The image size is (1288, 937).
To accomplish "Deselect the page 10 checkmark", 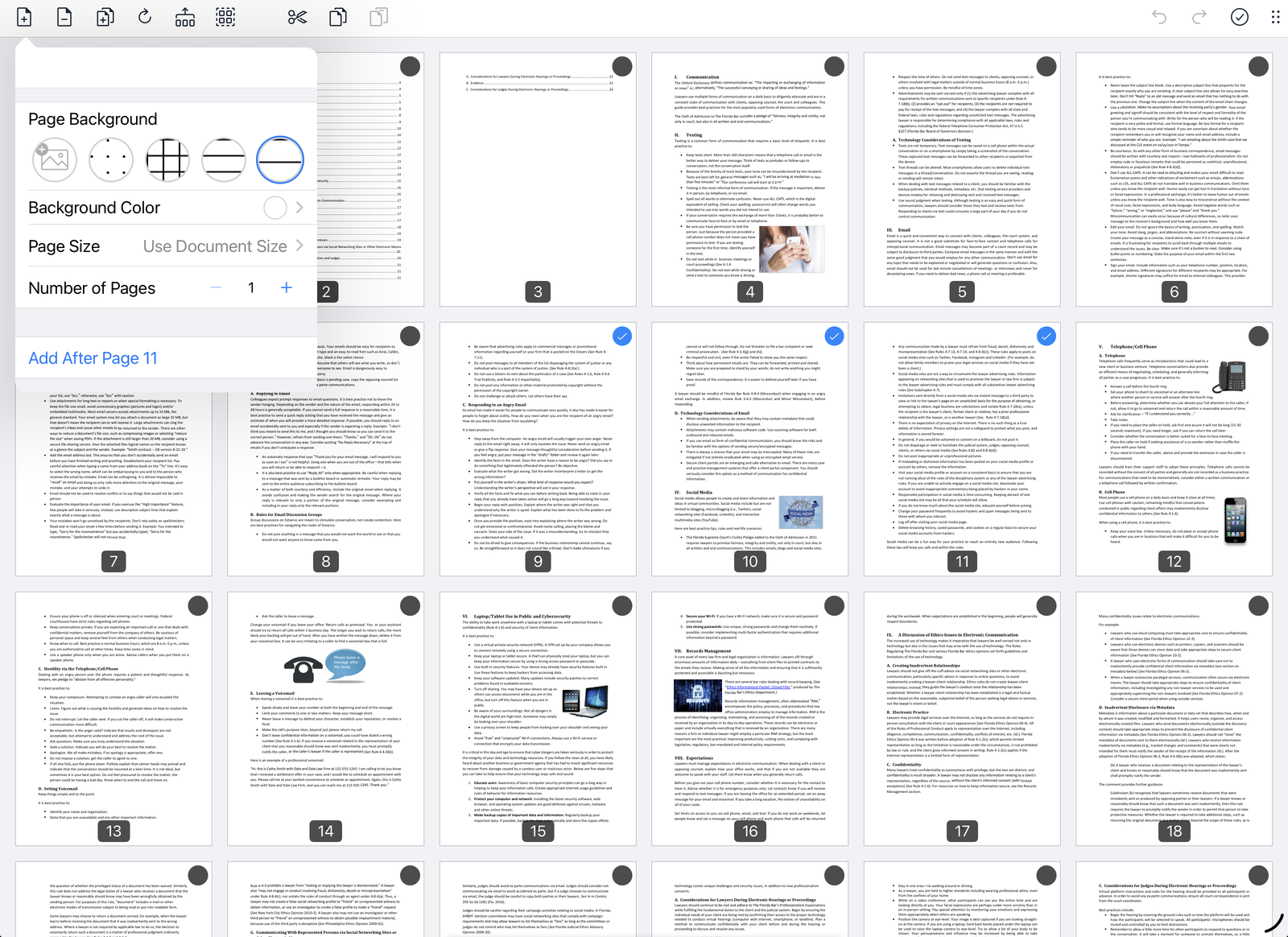I will click(x=835, y=336).
